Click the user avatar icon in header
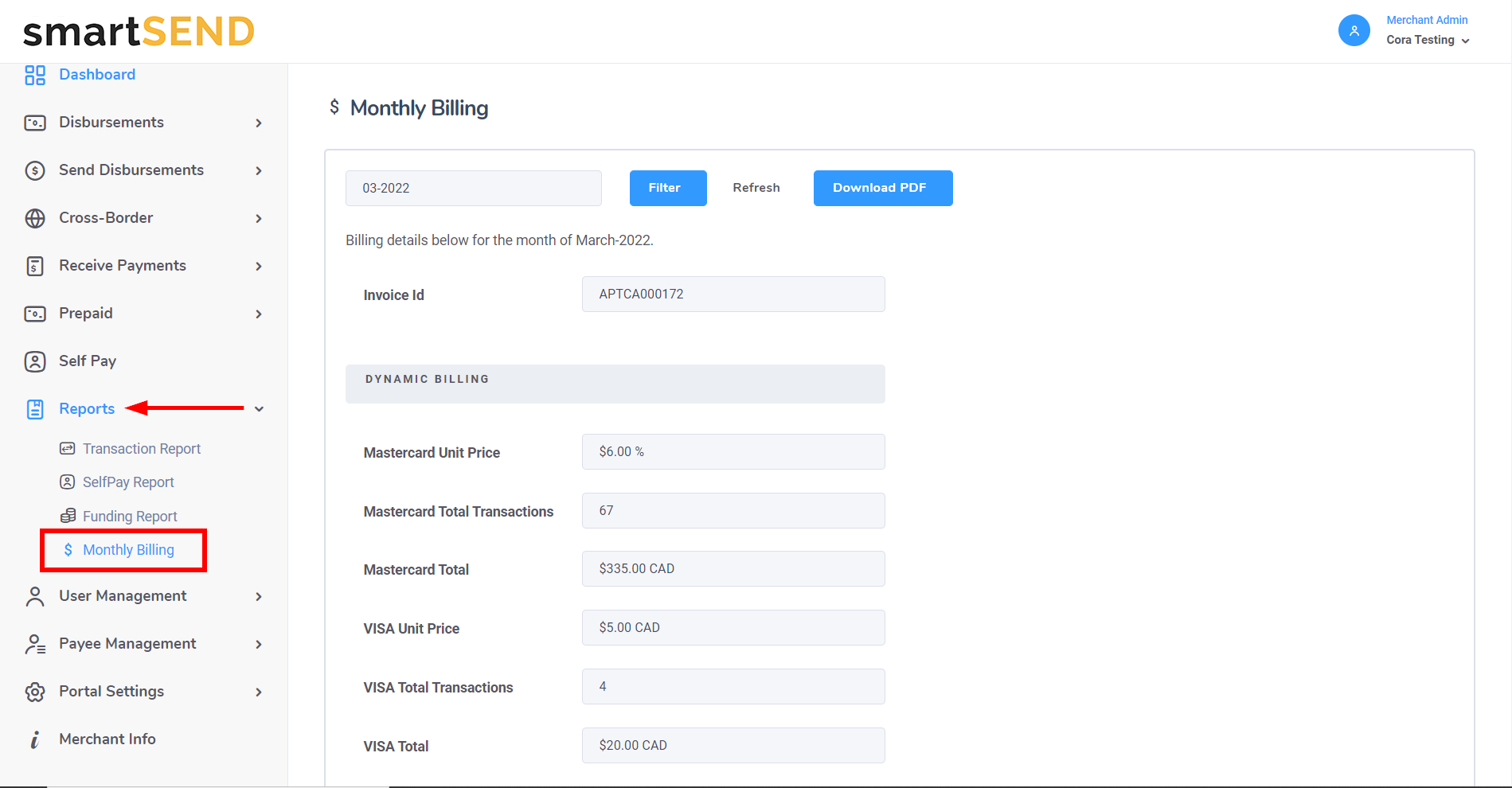This screenshot has height=788, width=1512. pos(1354,31)
